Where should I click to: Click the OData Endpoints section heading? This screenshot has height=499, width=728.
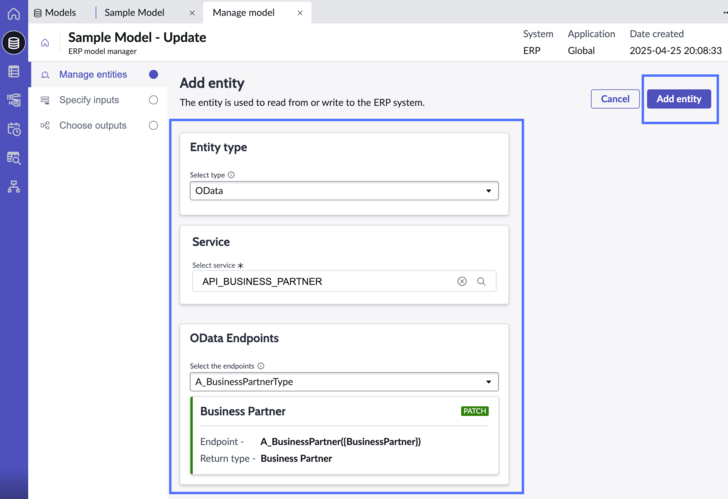point(234,338)
